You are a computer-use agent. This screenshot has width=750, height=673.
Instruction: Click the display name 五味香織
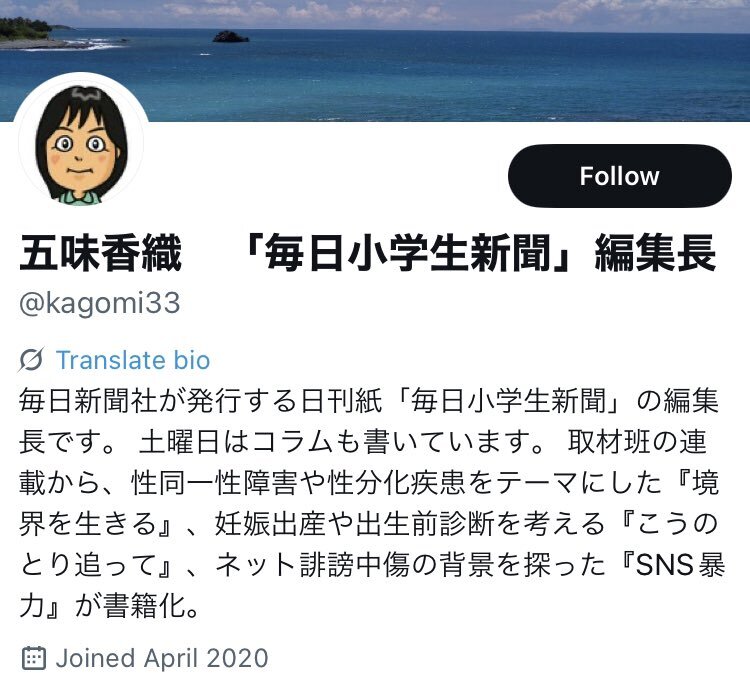point(101,253)
